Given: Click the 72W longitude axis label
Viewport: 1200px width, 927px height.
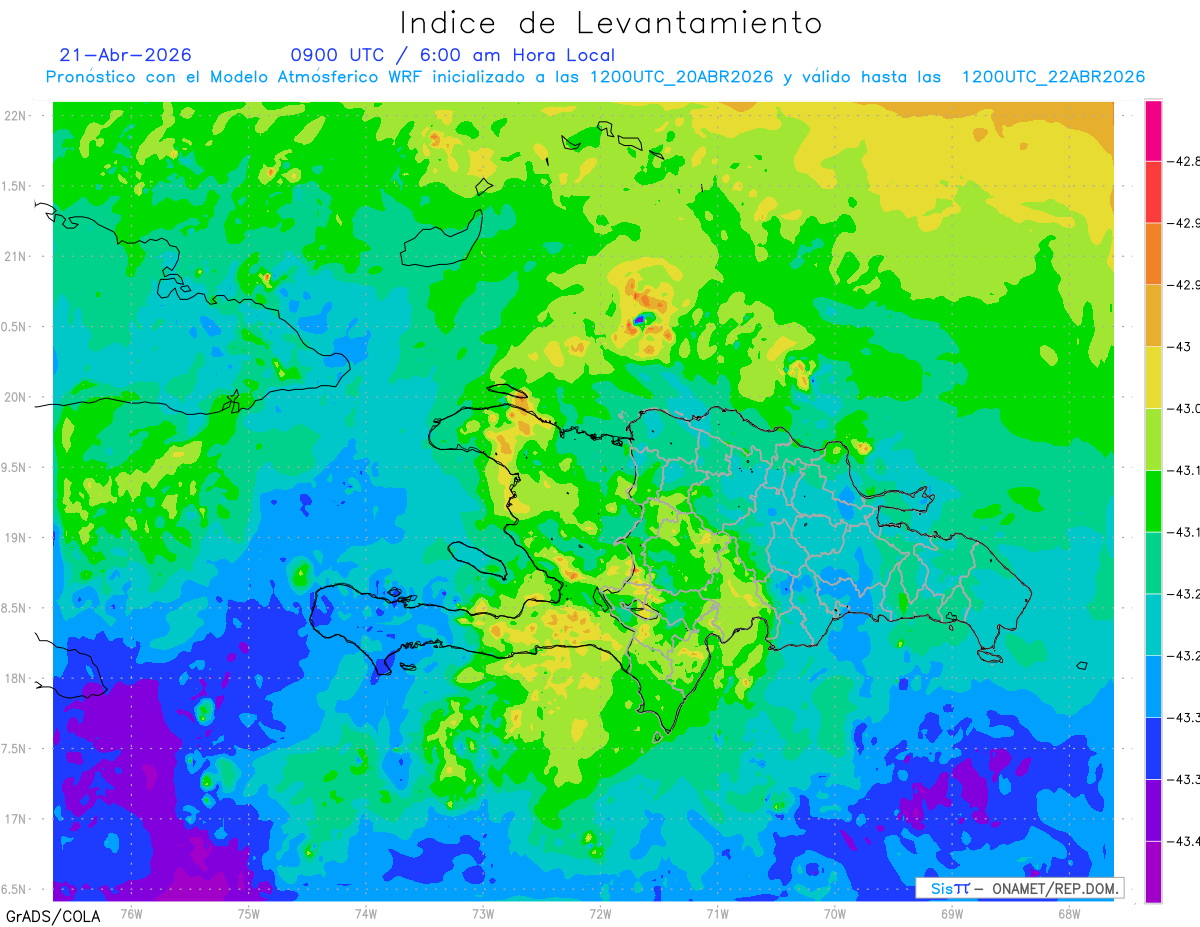Looking at the screenshot, I should (x=600, y=913).
